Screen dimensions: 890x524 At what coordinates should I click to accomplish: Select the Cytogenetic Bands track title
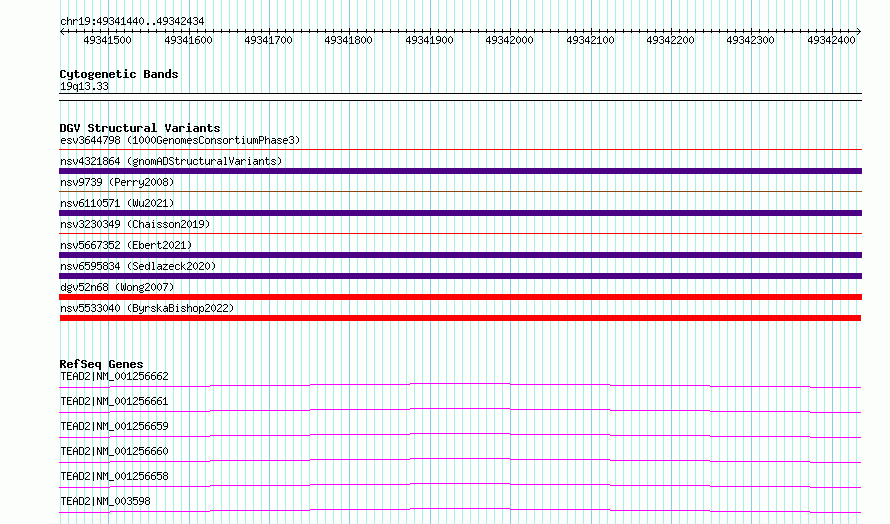coord(119,74)
